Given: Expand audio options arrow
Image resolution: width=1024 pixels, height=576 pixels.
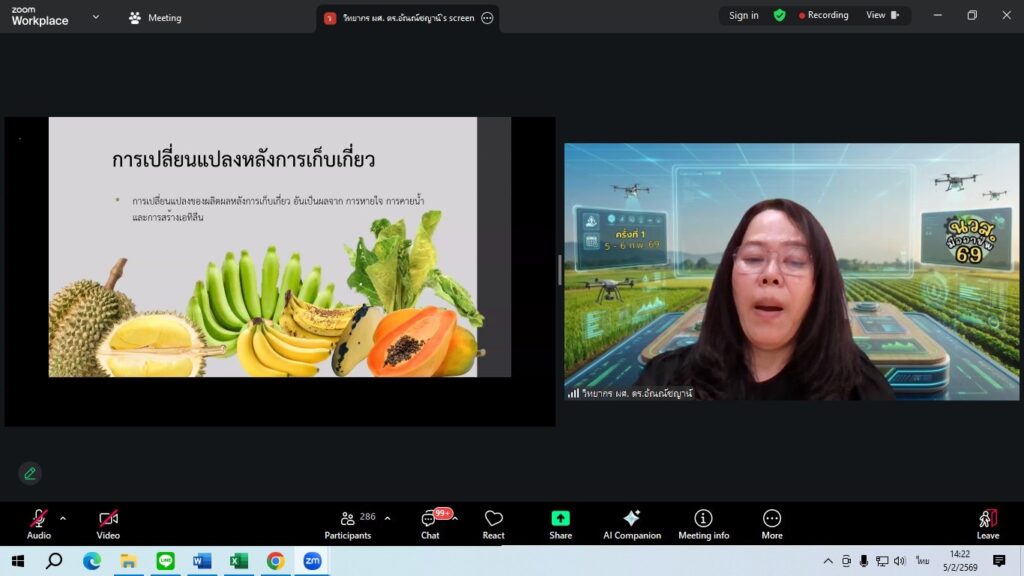Looking at the screenshot, I should pyautogui.click(x=63, y=518).
